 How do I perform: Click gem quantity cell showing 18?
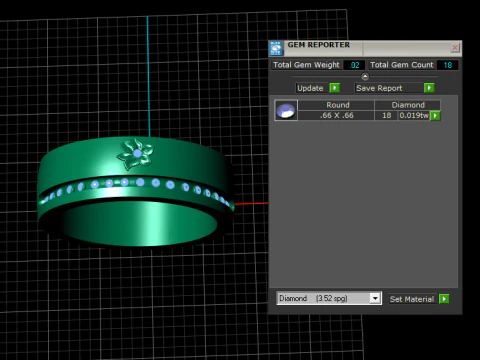click(386, 115)
